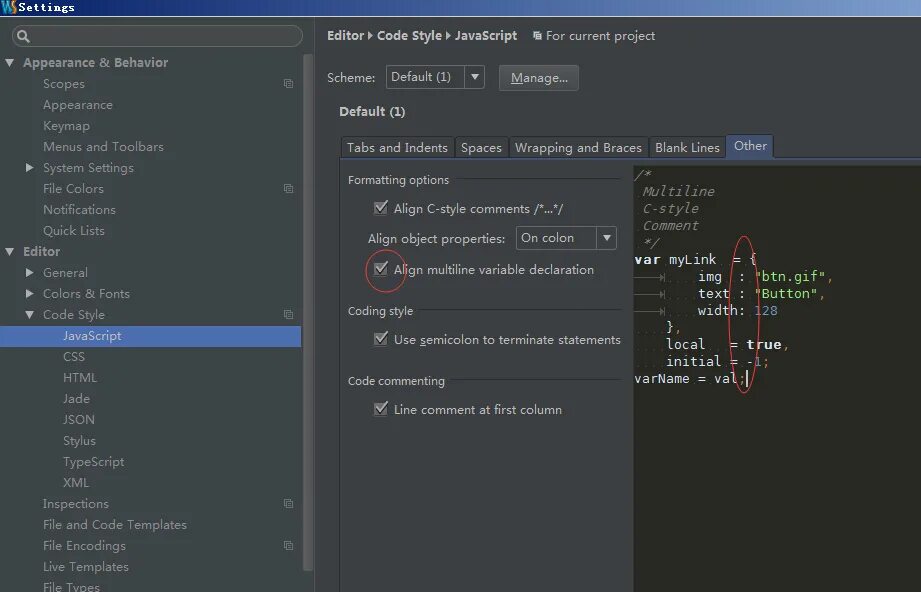This screenshot has width=921, height=592.
Task: Select Jade under Code Style
Action: [76, 399]
